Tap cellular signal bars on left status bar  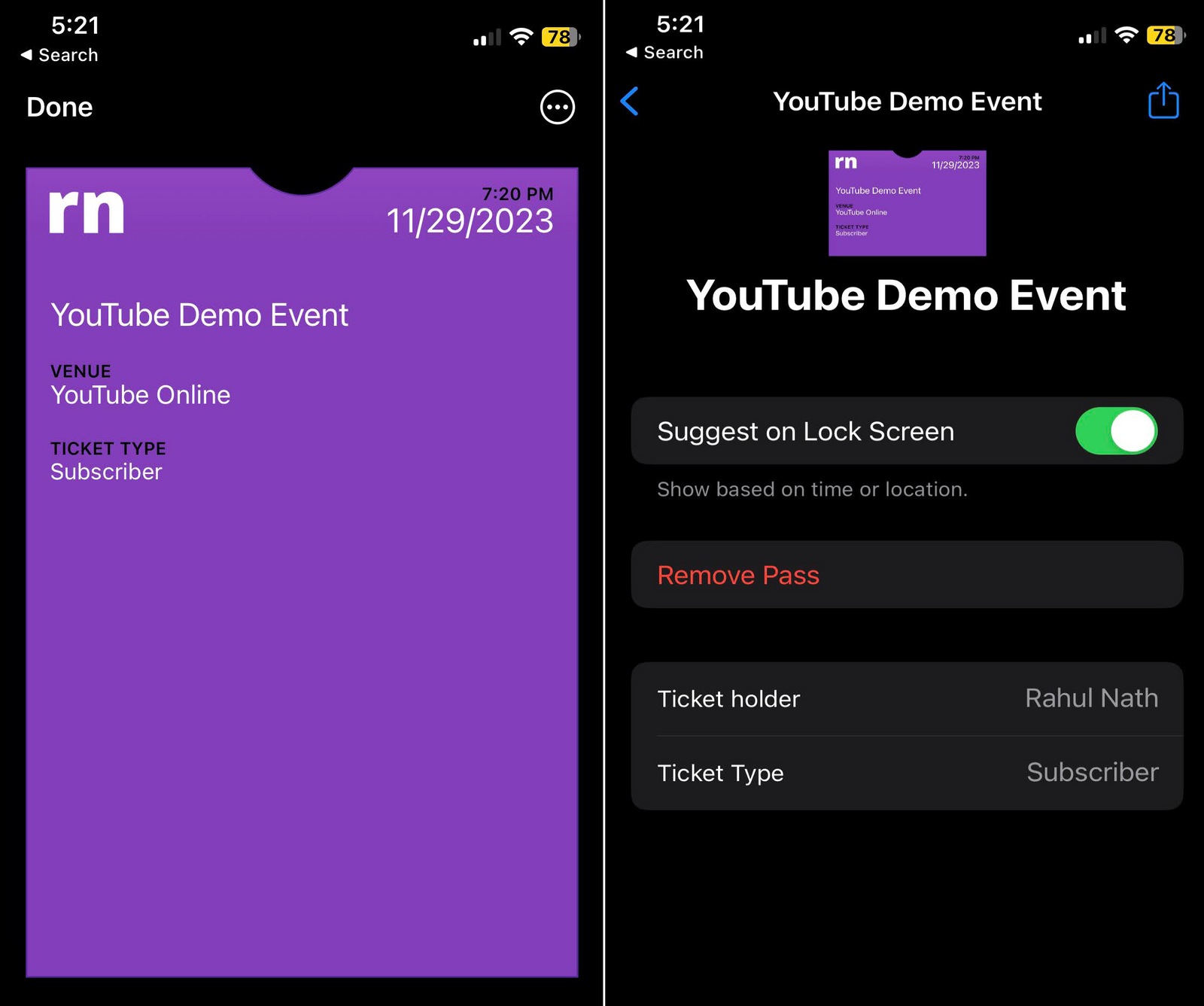click(x=487, y=37)
